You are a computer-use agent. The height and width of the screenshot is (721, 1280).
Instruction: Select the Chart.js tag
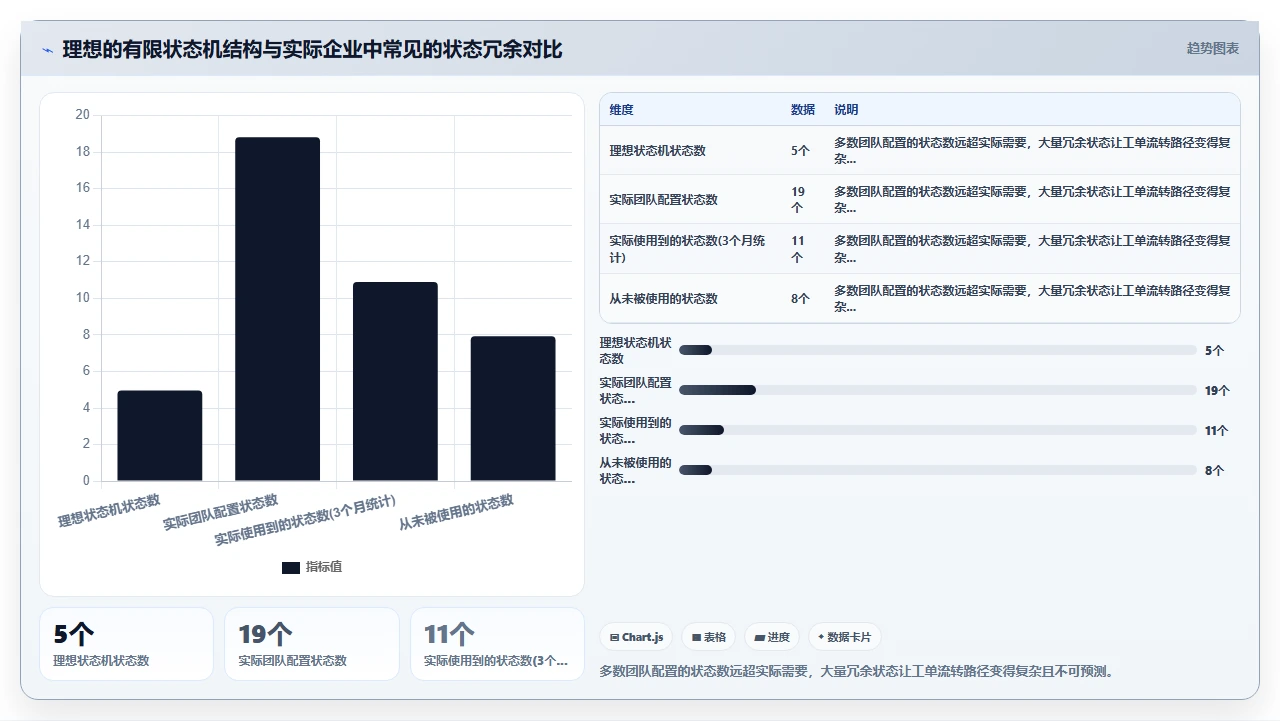pos(636,637)
